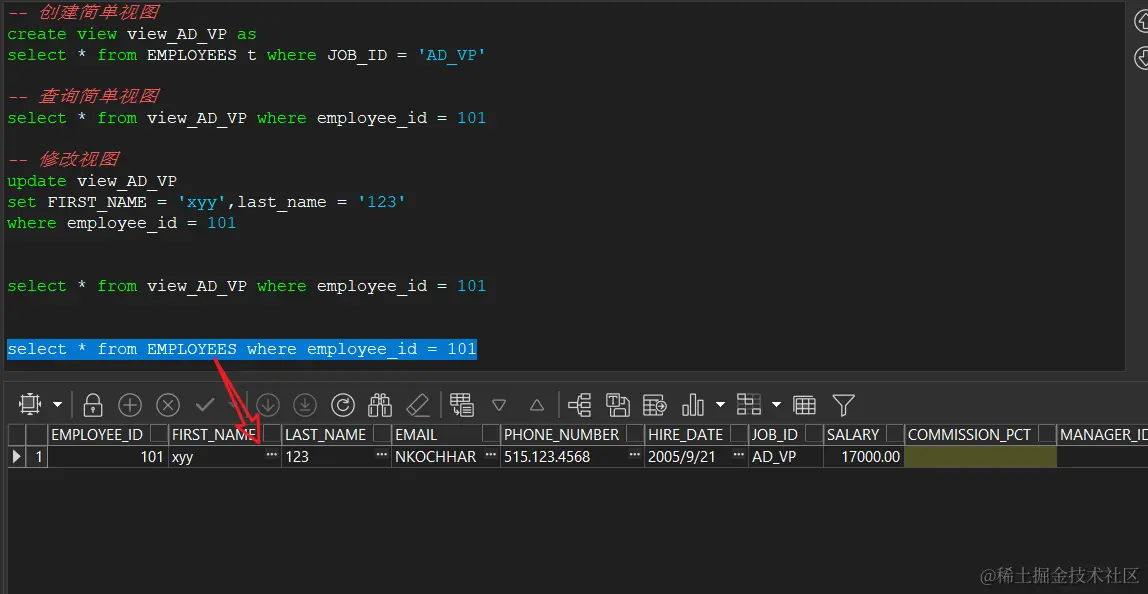Open find with the binoculars icon
Image resolution: width=1148 pixels, height=594 pixels.
(x=380, y=404)
